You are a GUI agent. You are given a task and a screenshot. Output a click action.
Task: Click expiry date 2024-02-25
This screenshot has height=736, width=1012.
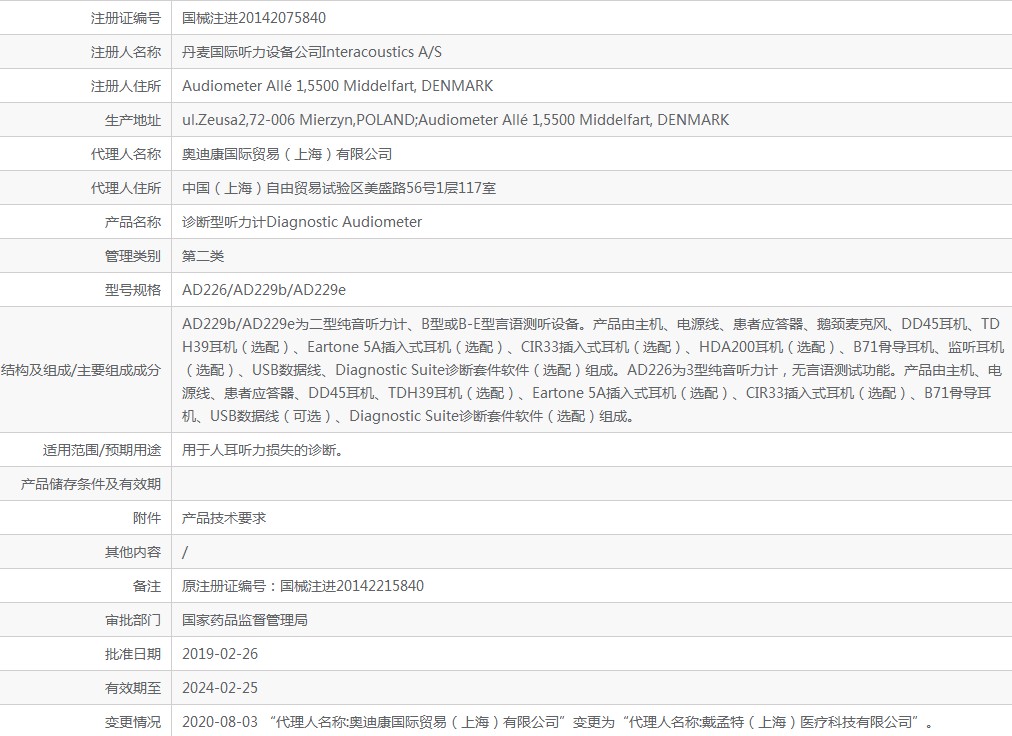point(220,688)
